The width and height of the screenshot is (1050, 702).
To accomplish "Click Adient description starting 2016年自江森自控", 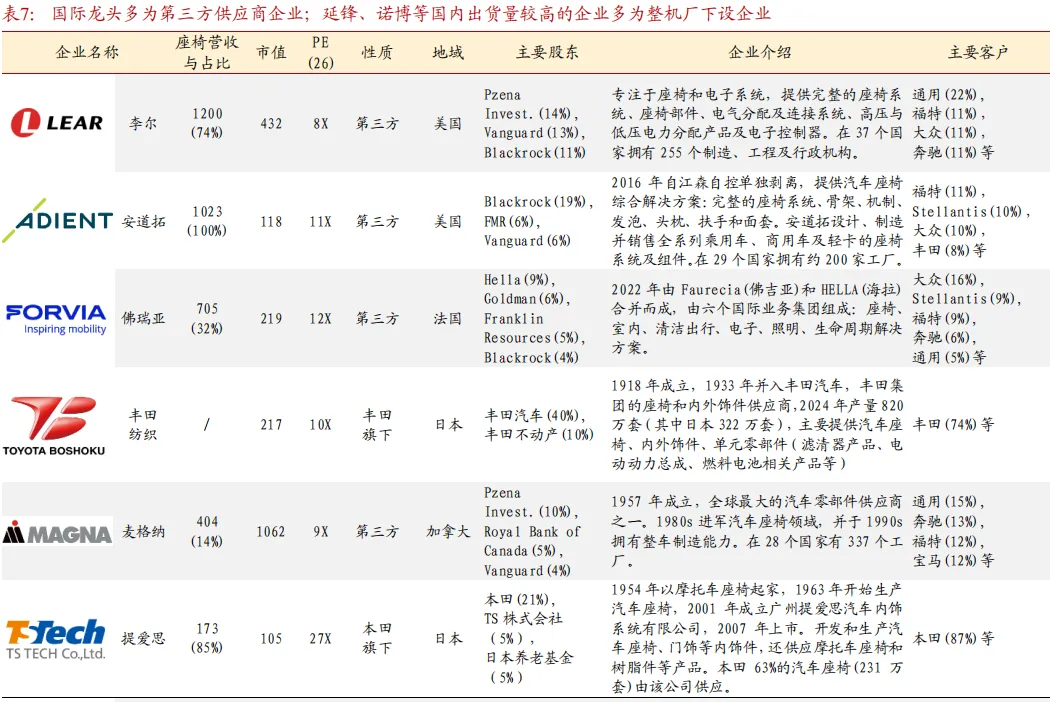I will (x=757, y=221).
